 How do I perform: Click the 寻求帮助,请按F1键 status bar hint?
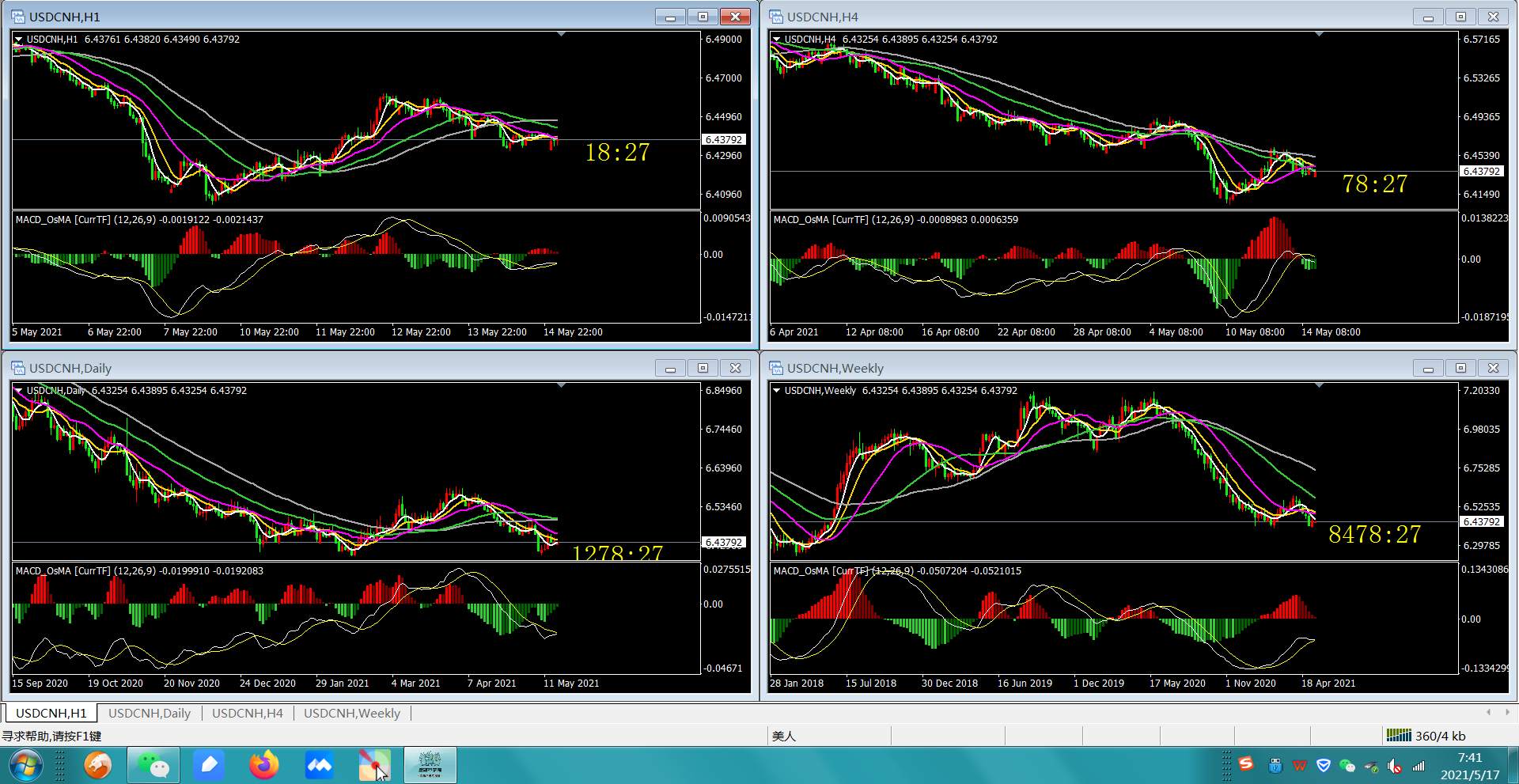tap(51, 736)
